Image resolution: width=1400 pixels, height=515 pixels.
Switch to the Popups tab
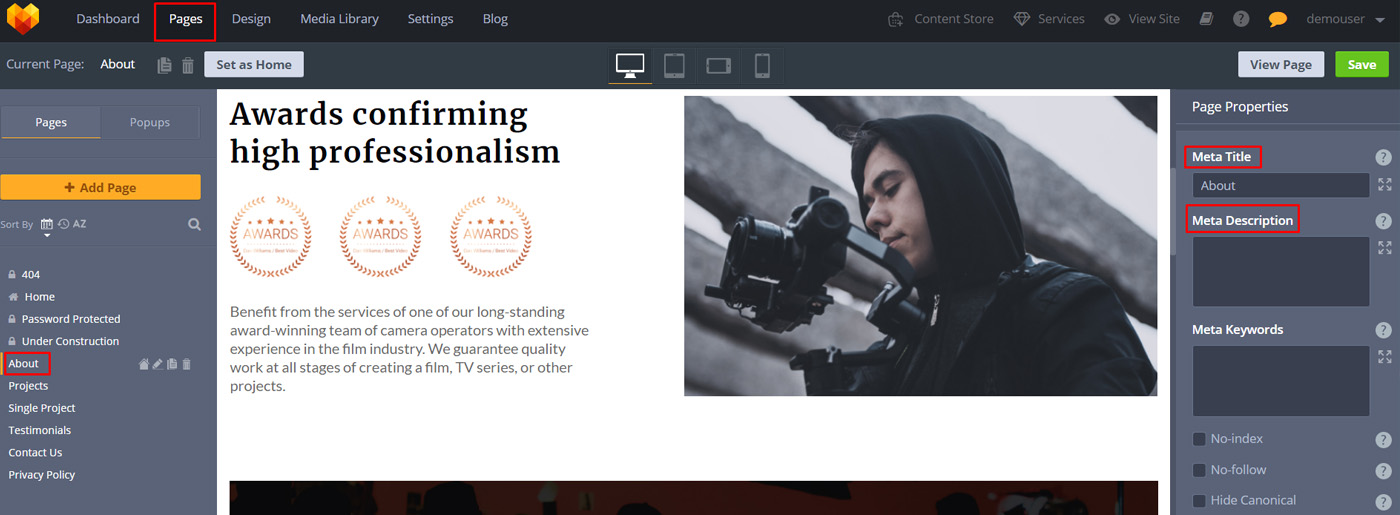click(x=150, y=122)
